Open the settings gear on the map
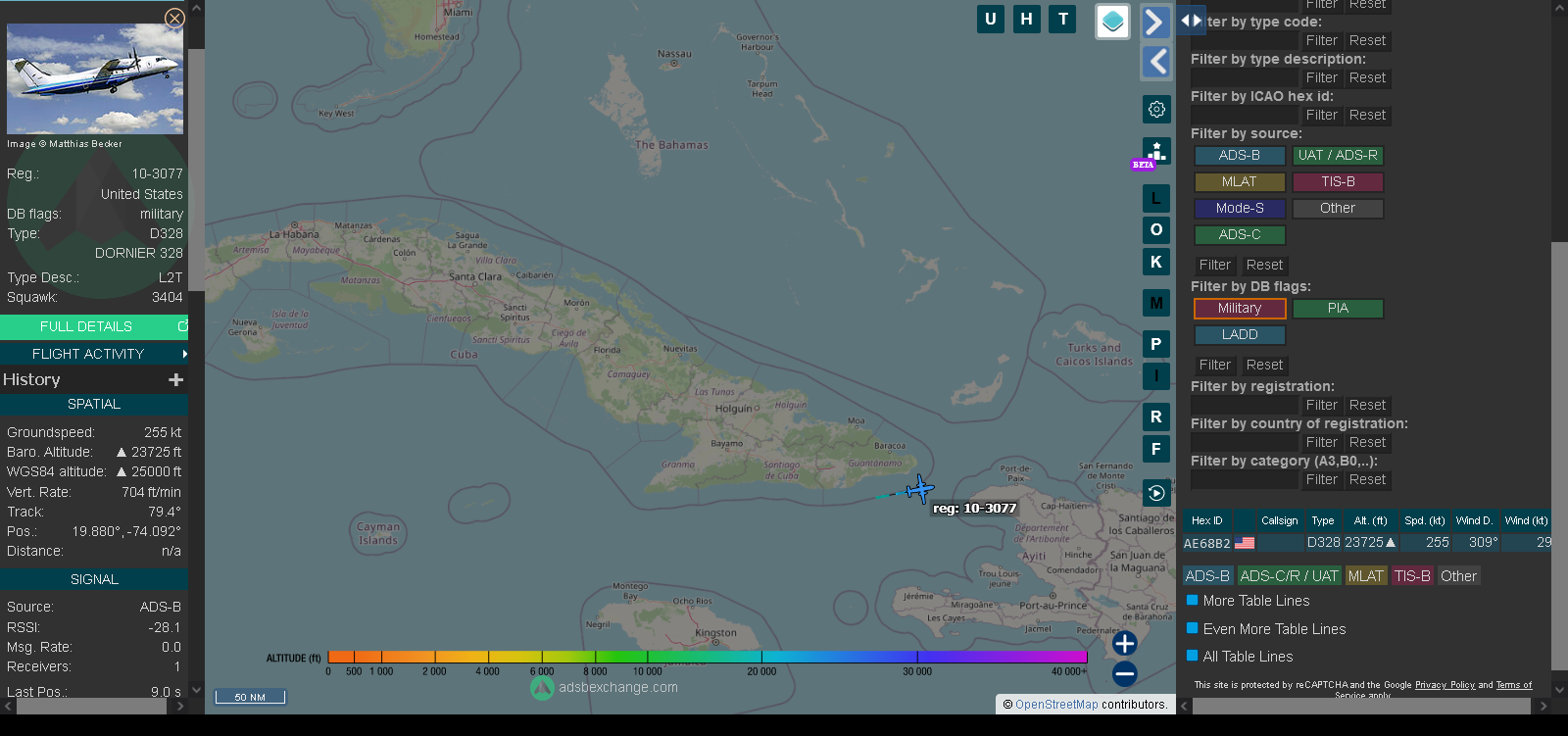The image size is (1568, 736). pyautogui.click(x=1156, y=109)
